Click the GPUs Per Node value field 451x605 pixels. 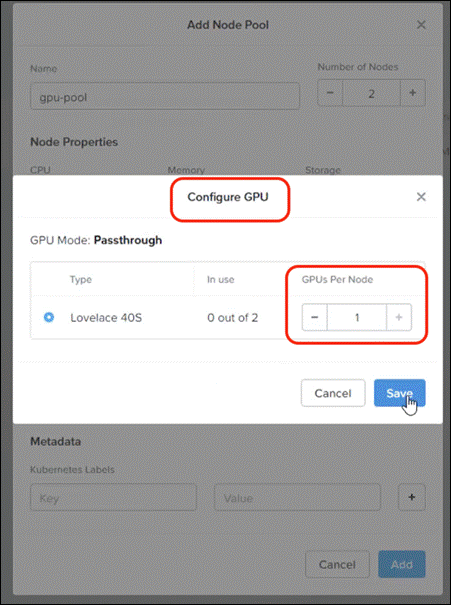[357, 317]
